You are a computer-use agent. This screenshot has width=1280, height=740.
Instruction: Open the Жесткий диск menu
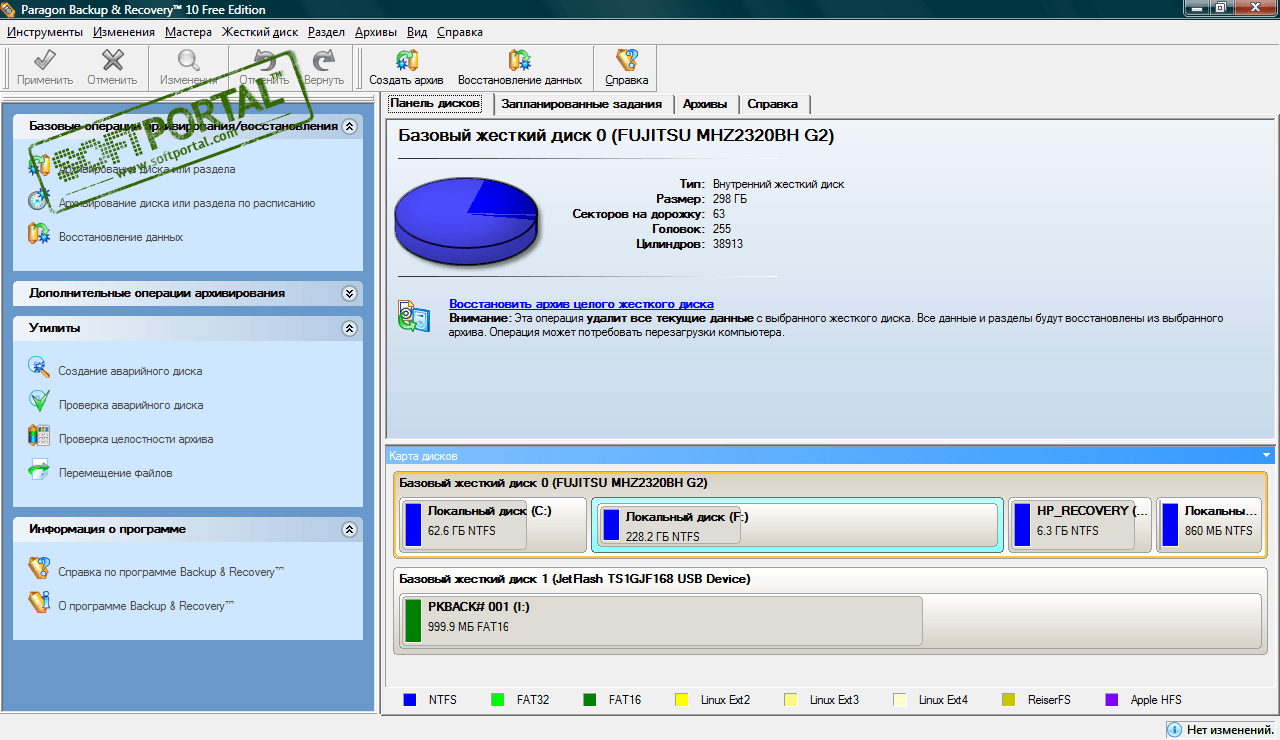[260, 32]
